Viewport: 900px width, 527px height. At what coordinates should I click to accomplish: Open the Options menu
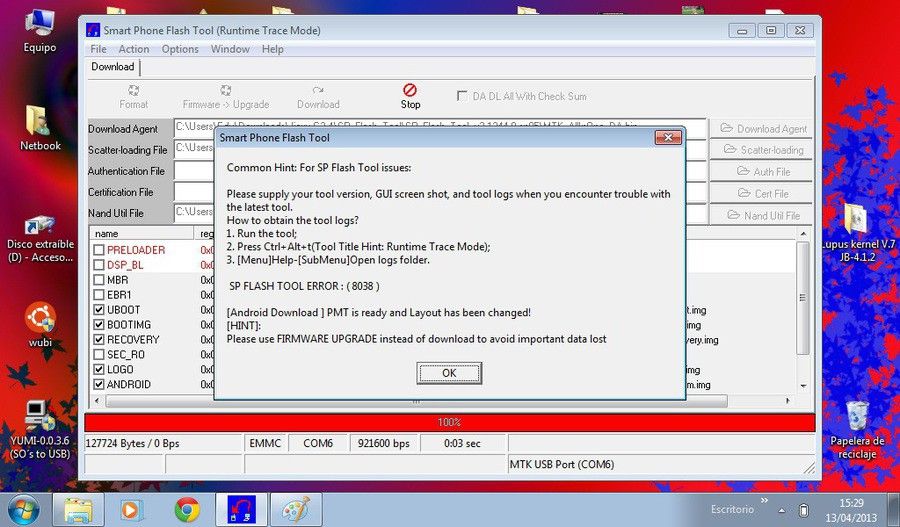click(x=180, y=49)
